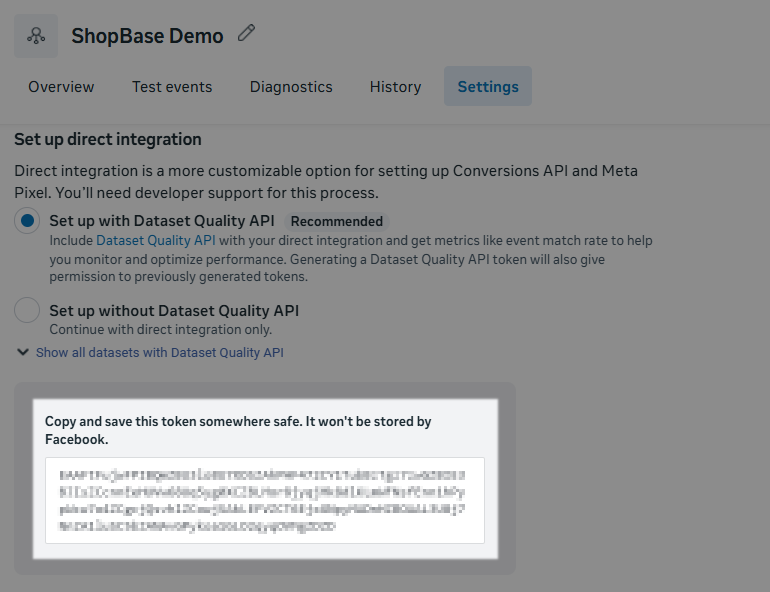The image size is (770, 592).
Task: Click the 'Copy and save this token' notice
Action: tap(238, 430)
